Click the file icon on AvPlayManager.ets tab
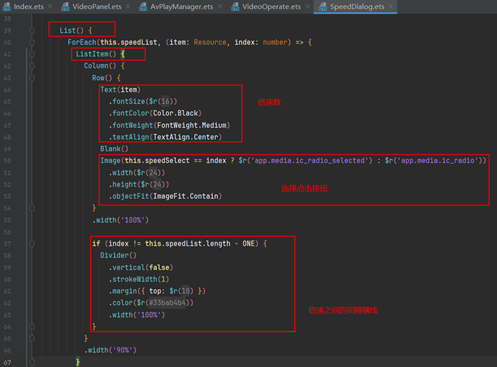497x367 pixels. [x=143, y=6]
